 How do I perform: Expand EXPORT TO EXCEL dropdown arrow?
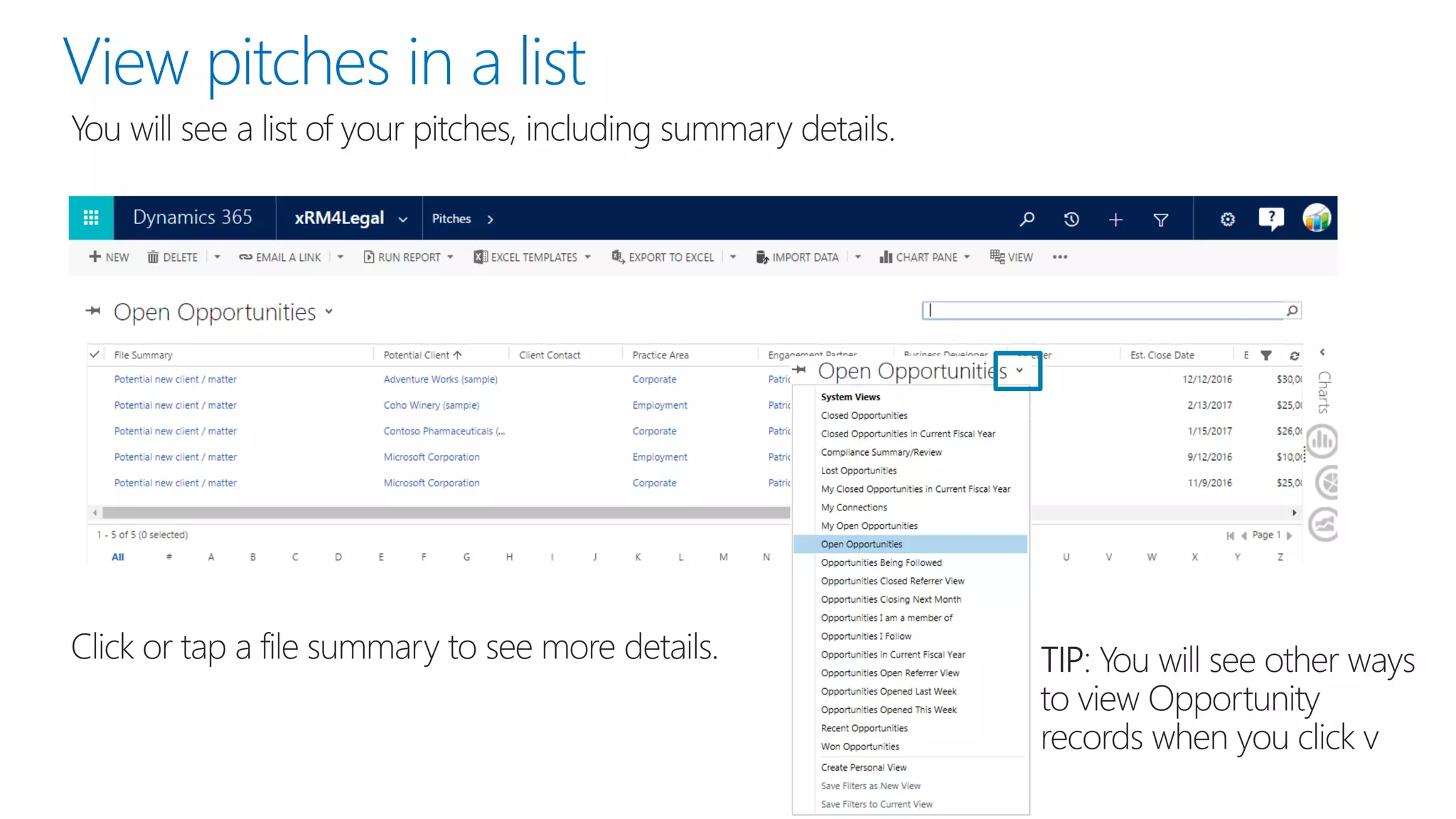pos(733,257)
